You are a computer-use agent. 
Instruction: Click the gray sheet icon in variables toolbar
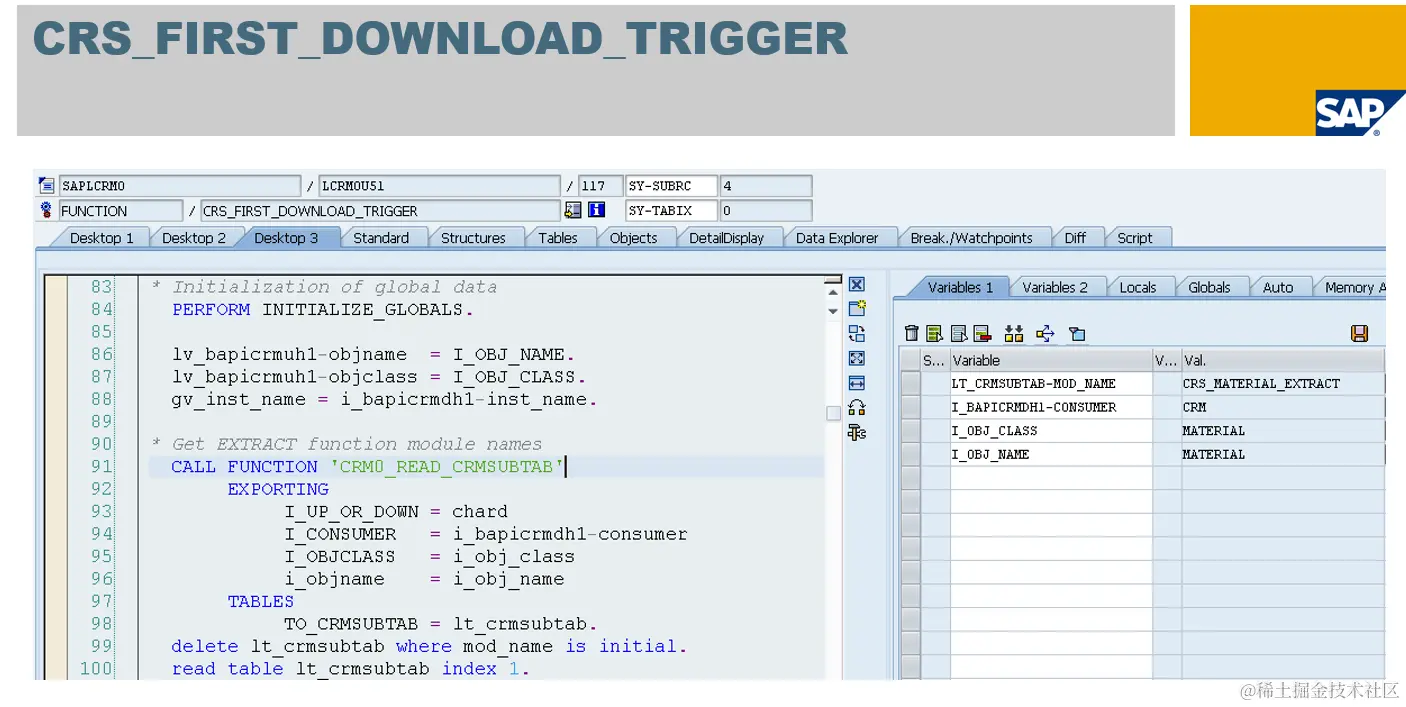click(958, 334)
